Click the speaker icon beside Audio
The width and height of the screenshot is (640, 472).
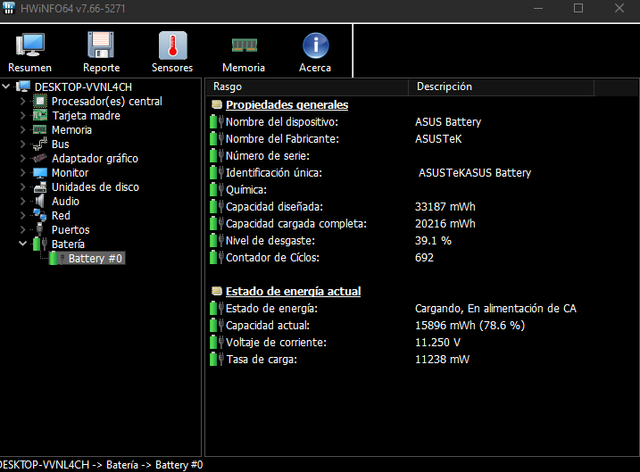[x=40, y=201]
